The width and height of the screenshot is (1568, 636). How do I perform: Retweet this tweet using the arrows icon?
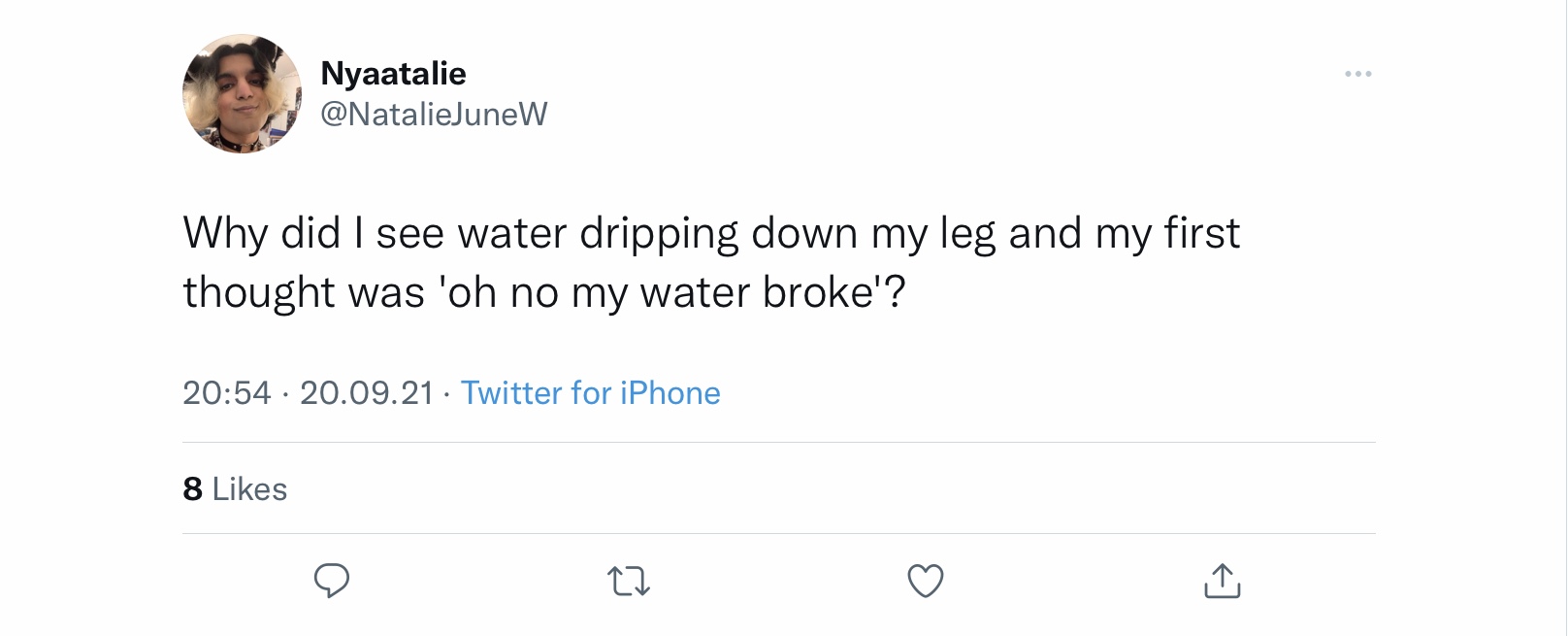tap(629, 582)
